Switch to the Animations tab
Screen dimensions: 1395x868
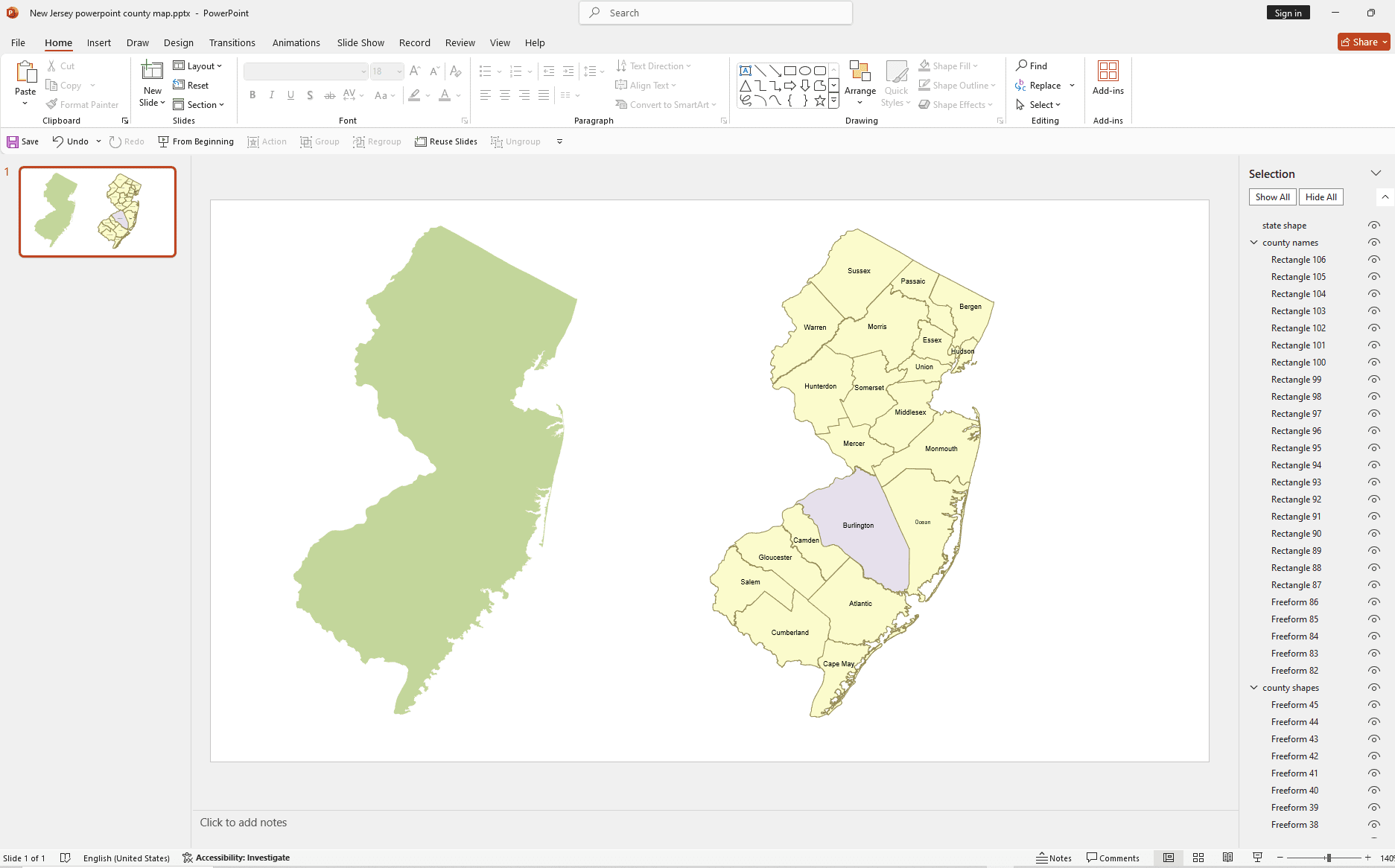pyautogui.click(x=296, y=42)
